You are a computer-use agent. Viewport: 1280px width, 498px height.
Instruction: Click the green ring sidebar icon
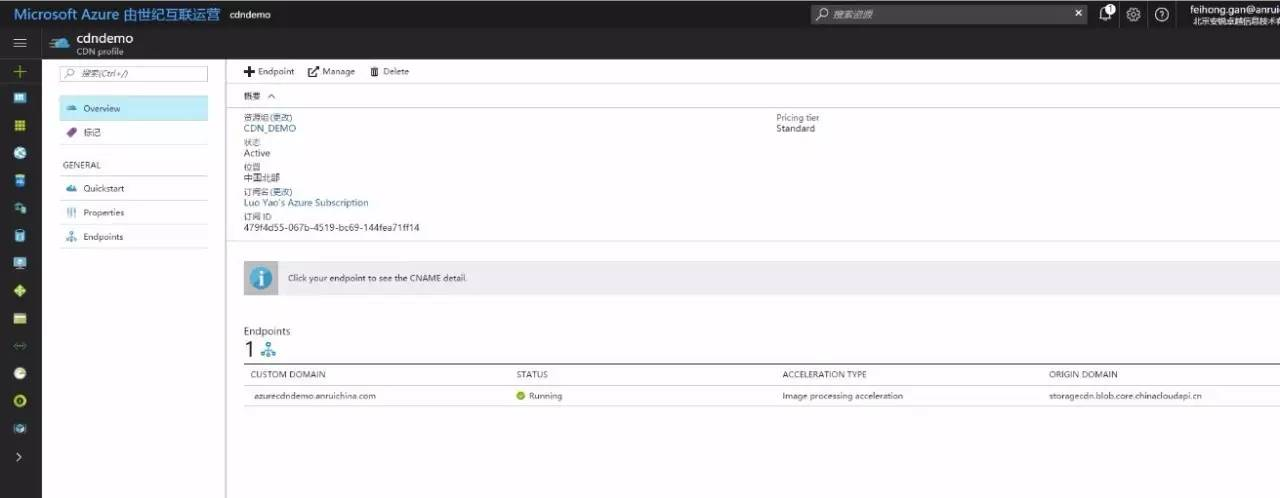20,401
